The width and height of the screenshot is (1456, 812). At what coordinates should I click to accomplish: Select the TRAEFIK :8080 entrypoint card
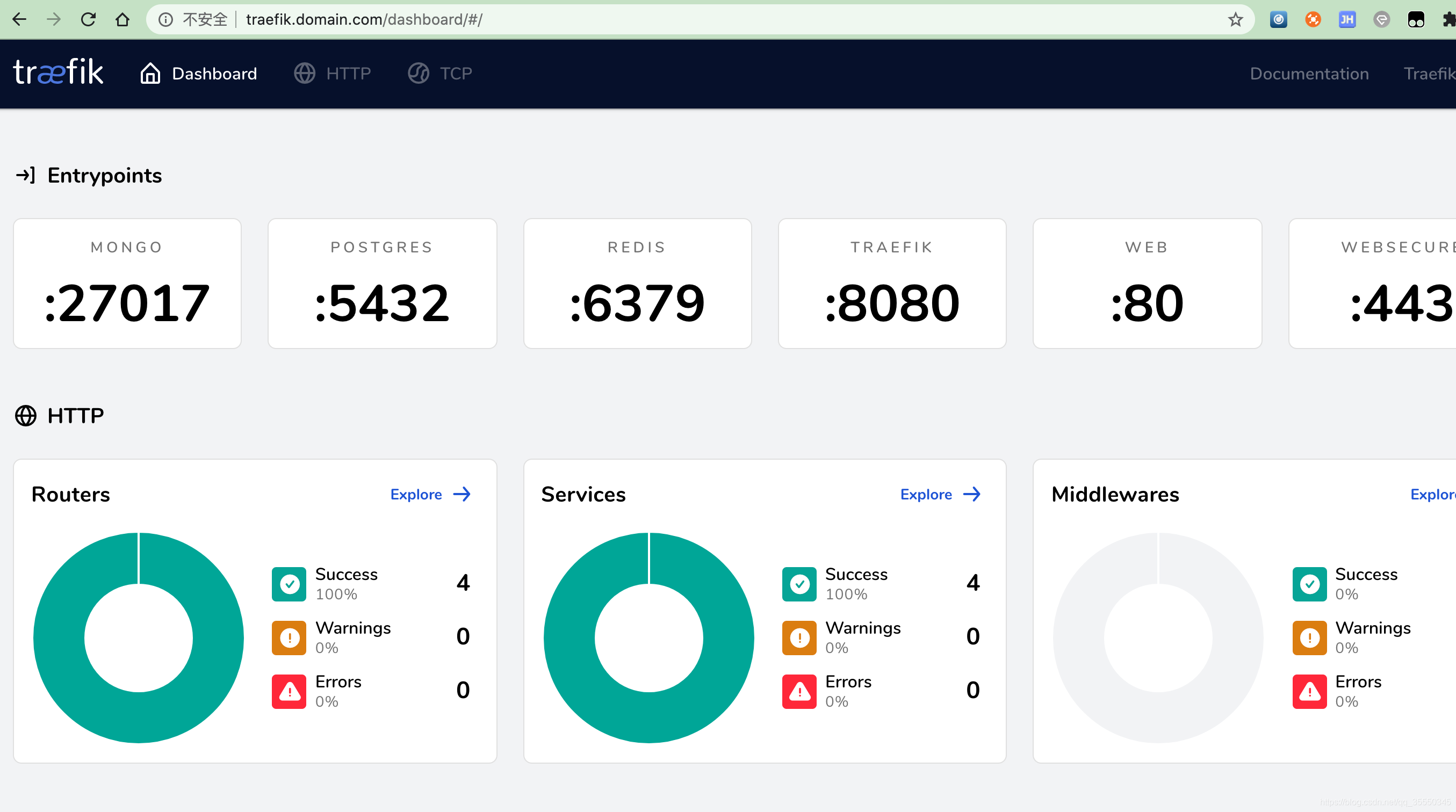click(x=892, y=284)
